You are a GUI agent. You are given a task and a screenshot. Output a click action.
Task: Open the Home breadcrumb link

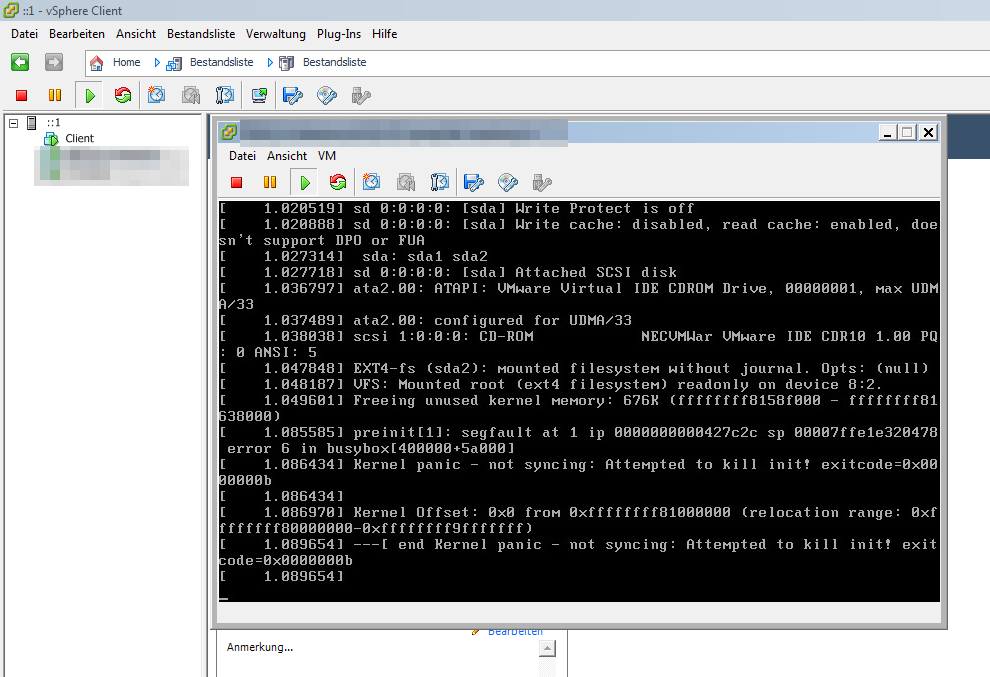[x=126, y=62]
